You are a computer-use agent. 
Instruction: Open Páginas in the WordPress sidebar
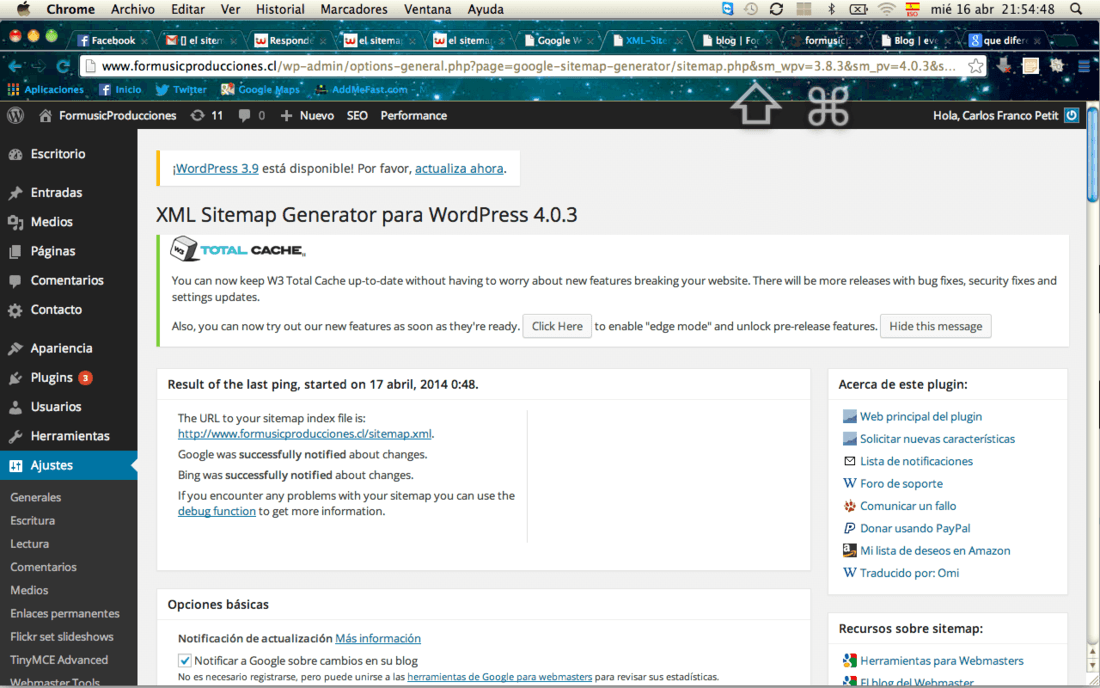(x=53, y=251)
